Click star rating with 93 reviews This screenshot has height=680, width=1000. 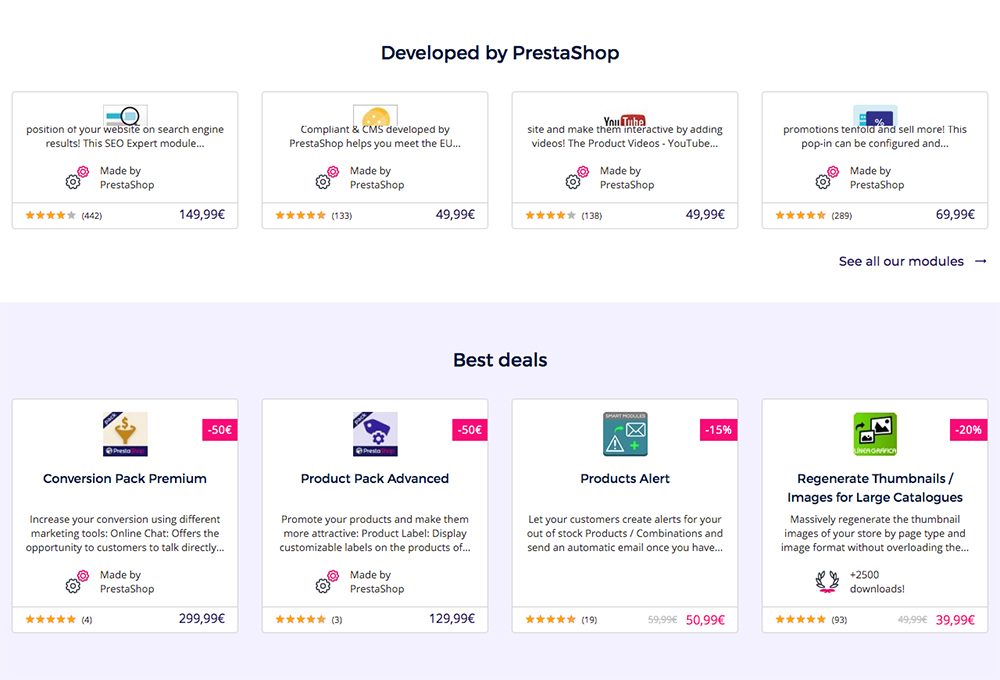click(x=800, y=619)
